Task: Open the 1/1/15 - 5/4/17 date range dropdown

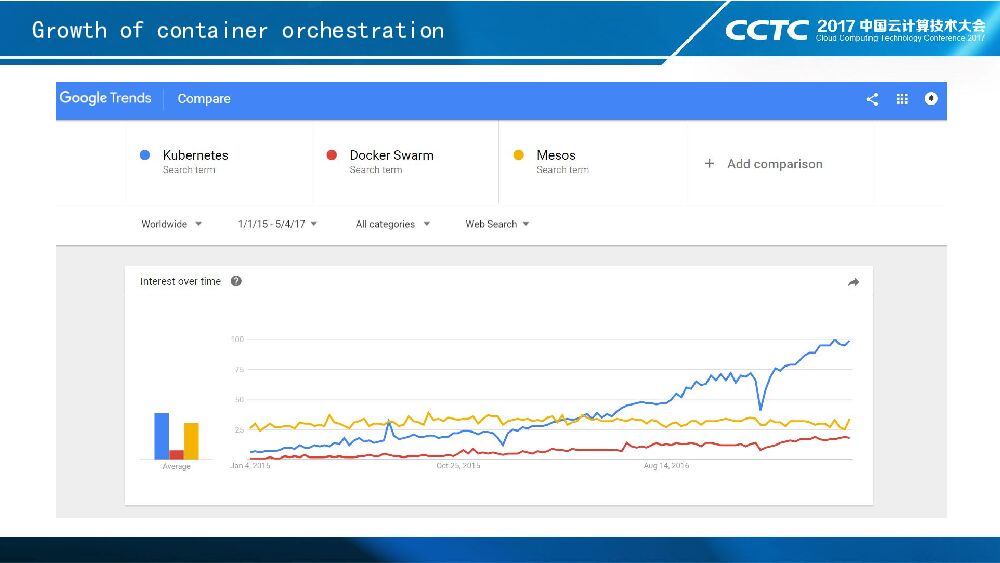Action: coord(277,224)
